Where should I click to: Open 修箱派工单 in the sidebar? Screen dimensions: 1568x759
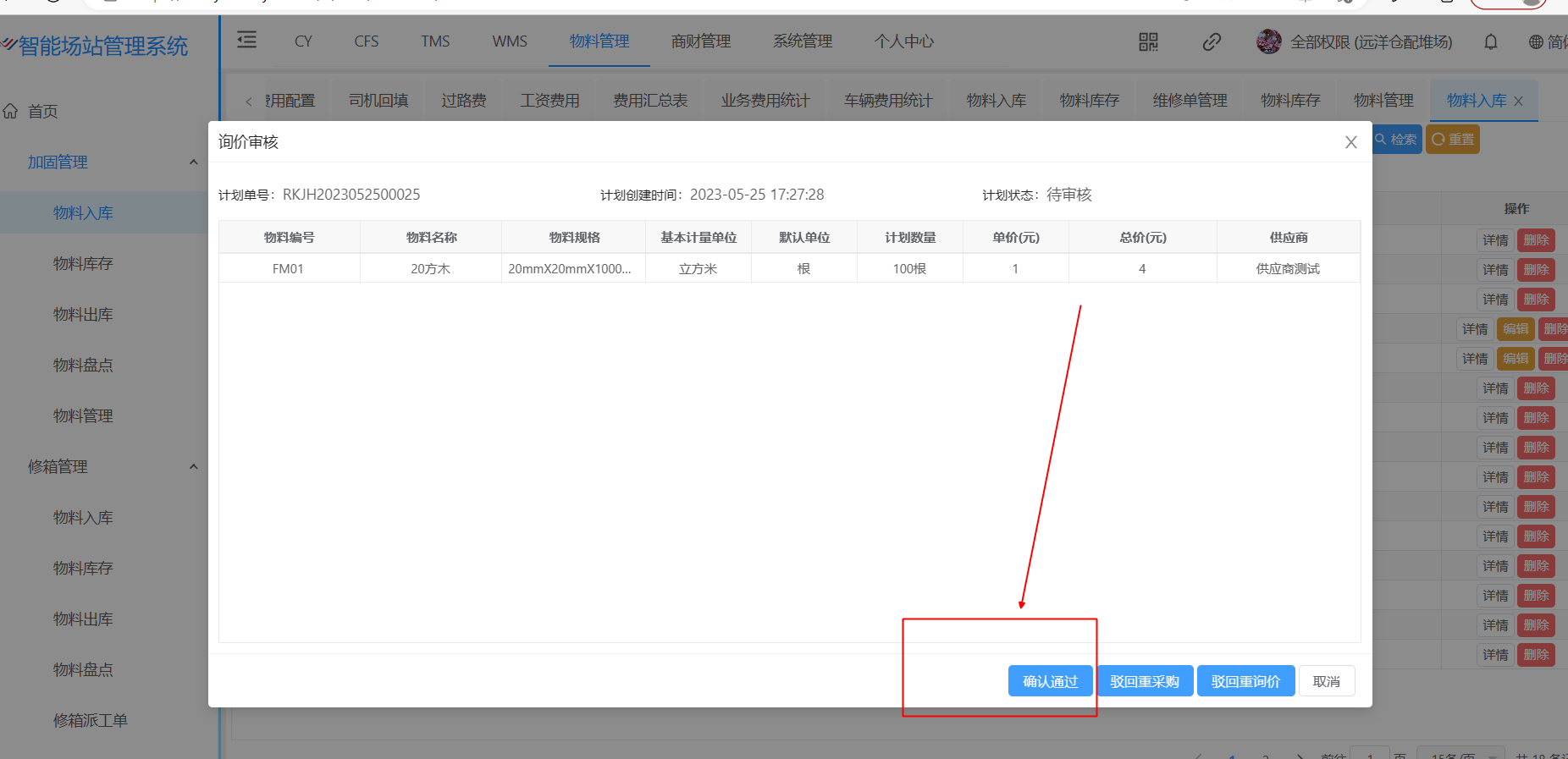tap(90, 720)
